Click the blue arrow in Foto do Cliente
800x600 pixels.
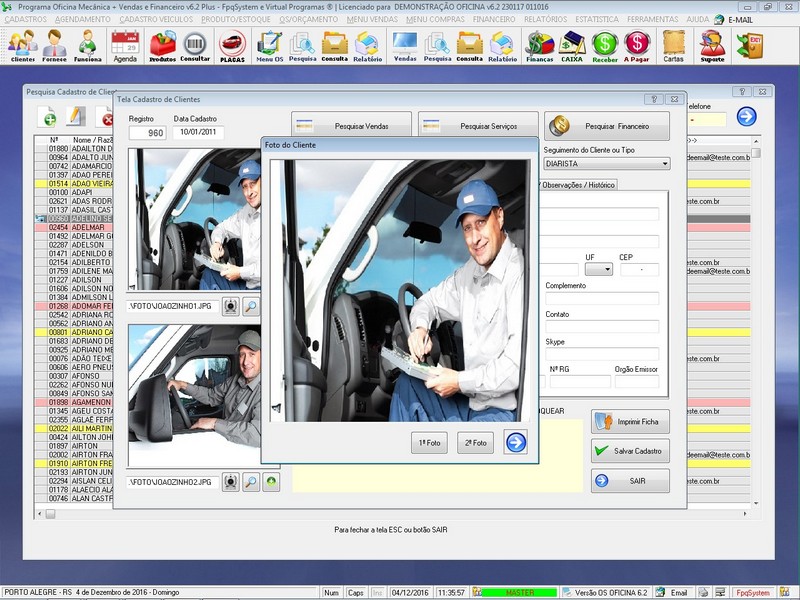click(515, 442)
